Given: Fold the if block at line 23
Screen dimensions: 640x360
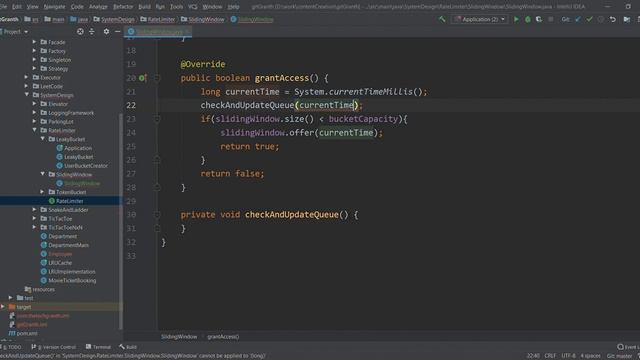Looking at the screenshot, I should click(157, 119).
